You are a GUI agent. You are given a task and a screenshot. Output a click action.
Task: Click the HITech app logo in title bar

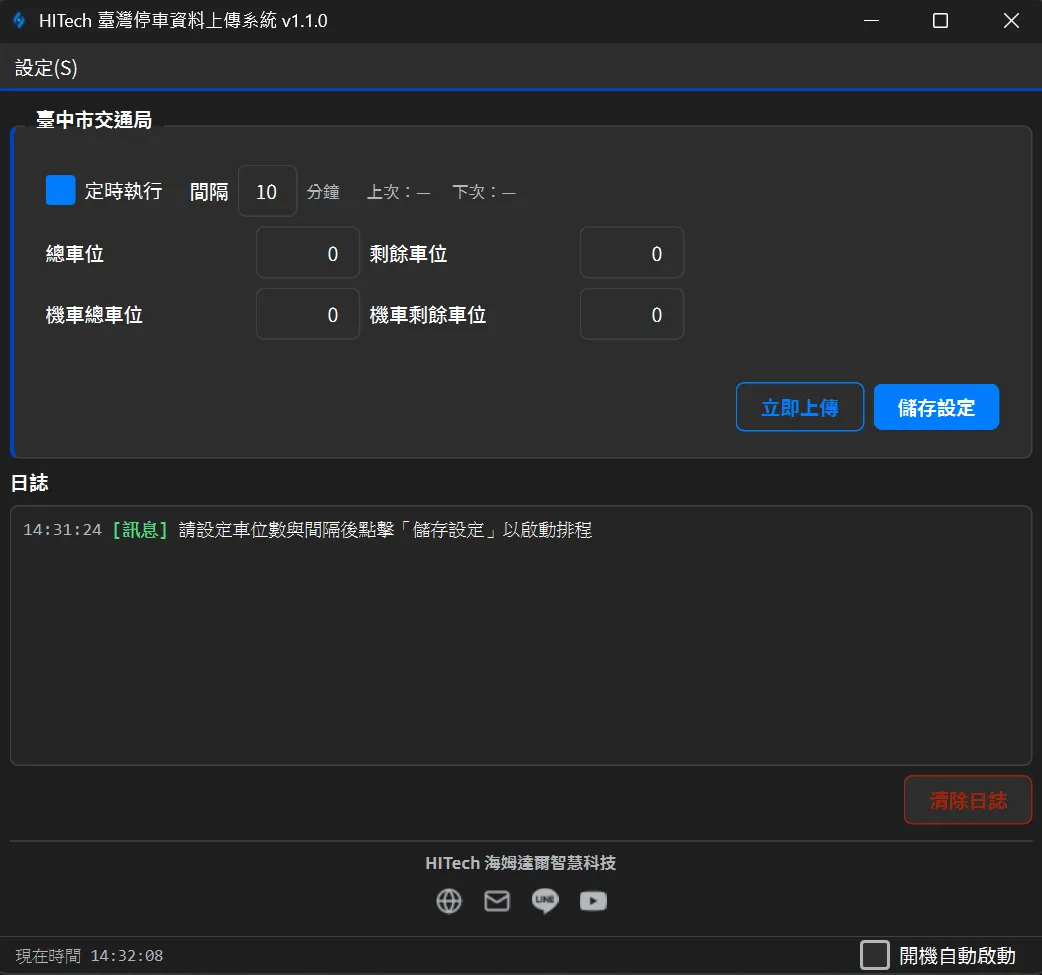(19, 21)
